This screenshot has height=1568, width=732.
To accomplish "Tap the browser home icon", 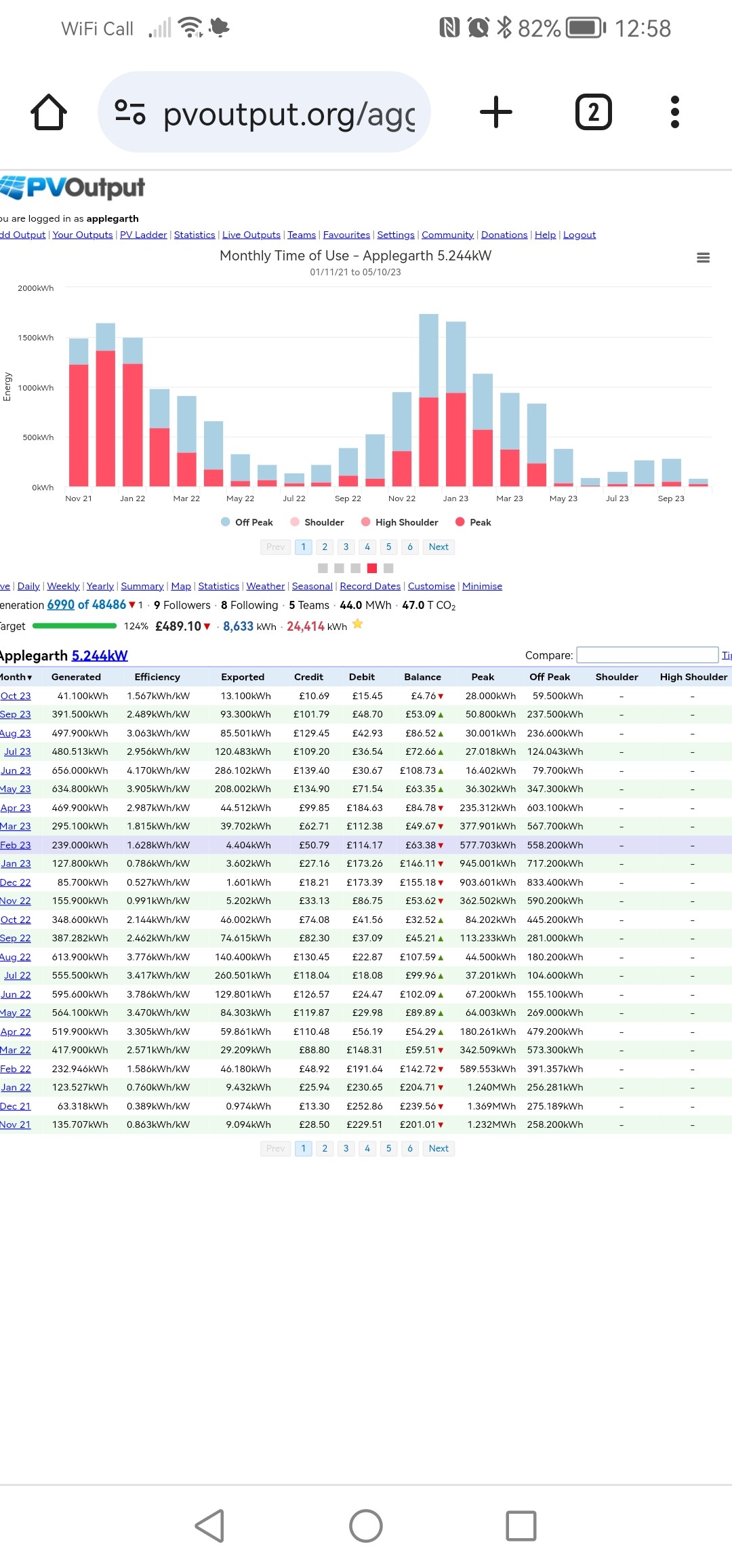I will [49, 112].
